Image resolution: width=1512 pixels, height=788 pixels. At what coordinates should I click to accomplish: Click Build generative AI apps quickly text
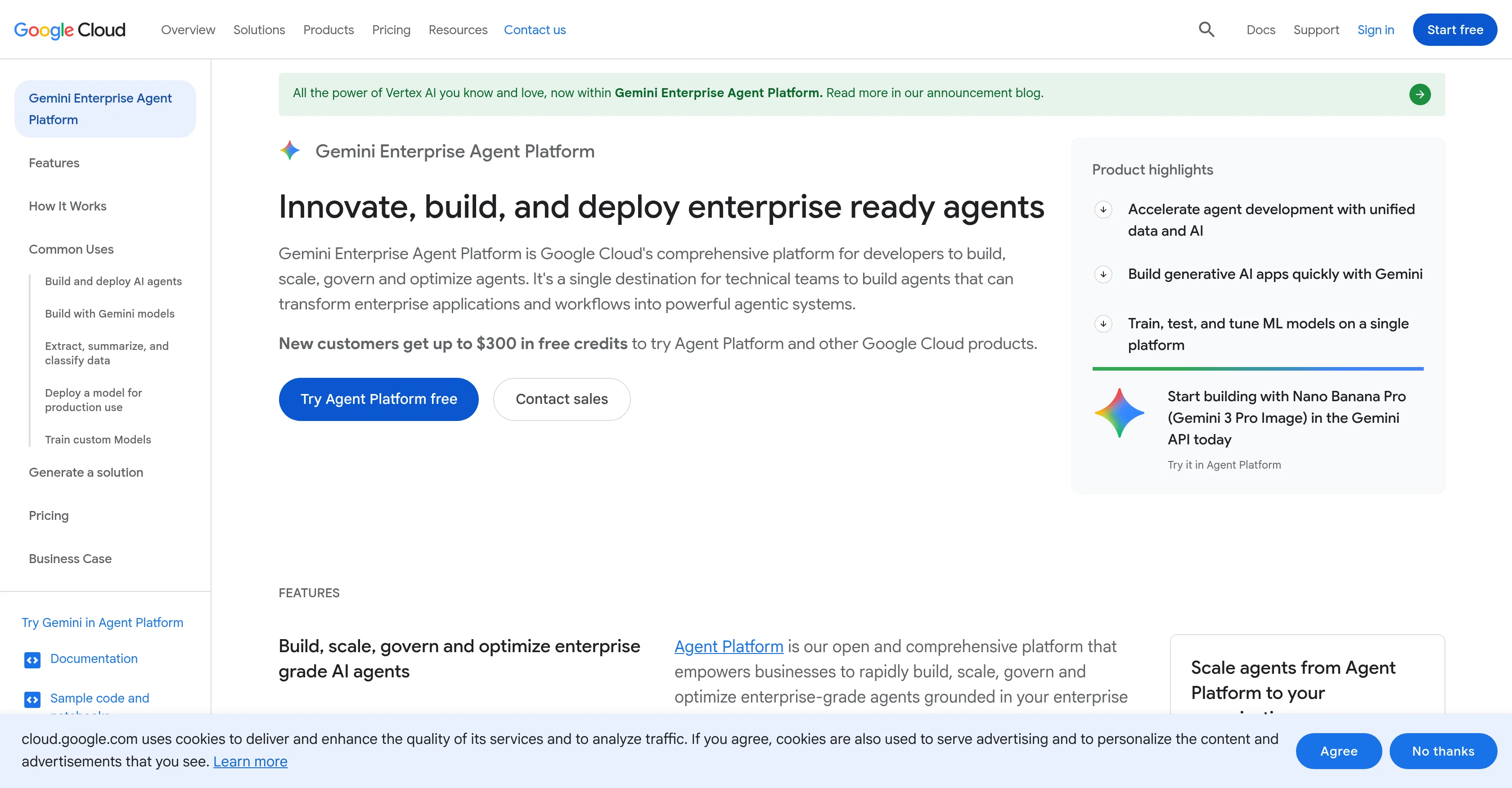[x=1275, y=274]
